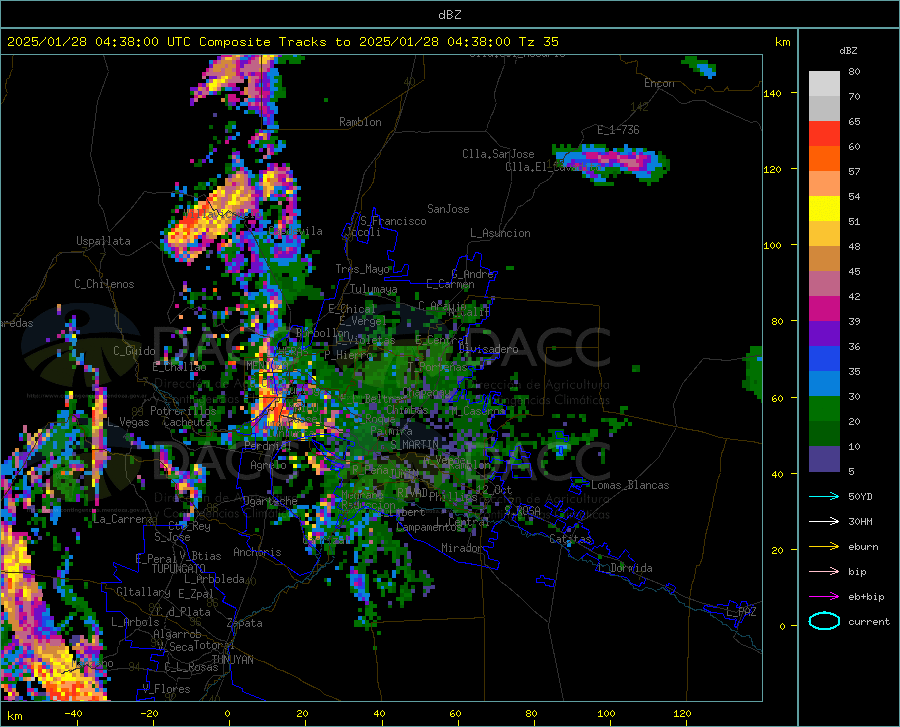Click the Agrelo label
The height and width of the screenshot is (727, 900).
(268, 465)
